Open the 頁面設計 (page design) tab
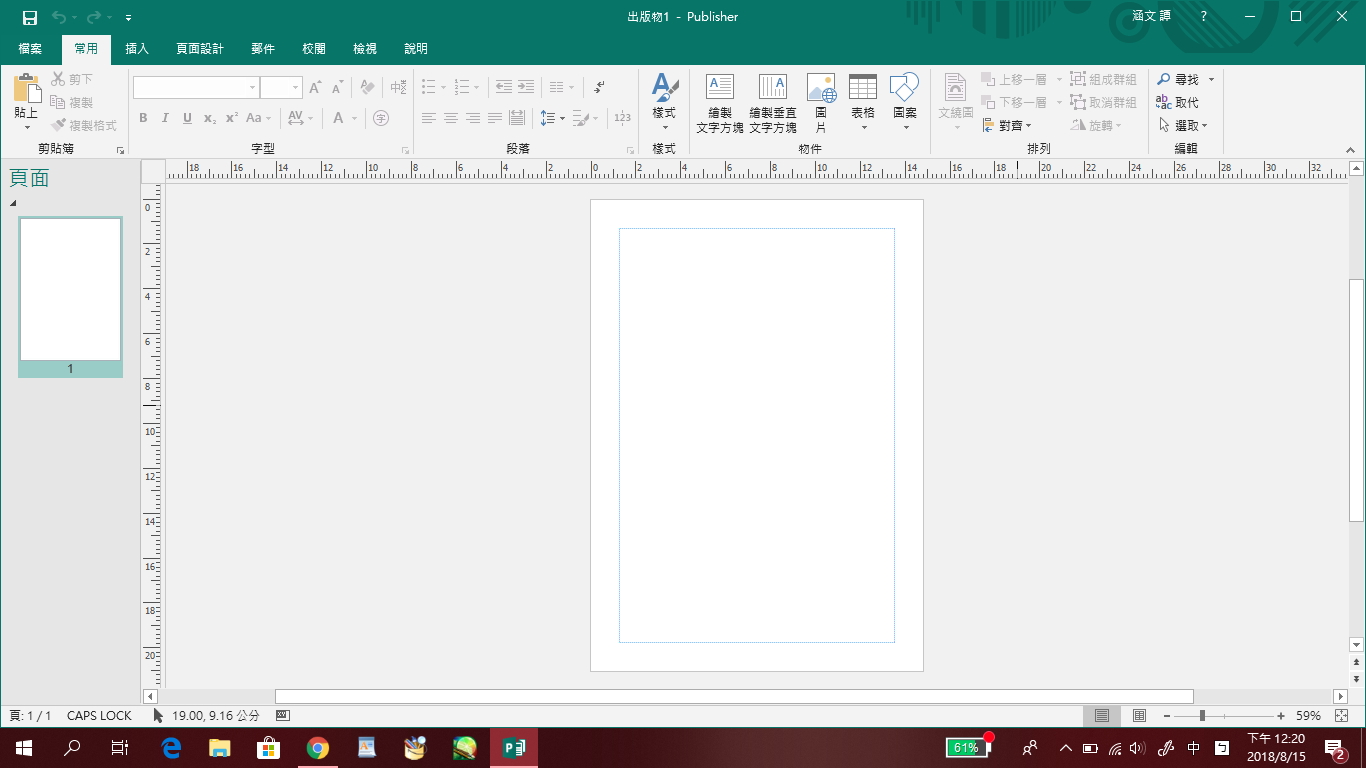 pyautogui.click(x=200, y=48)
